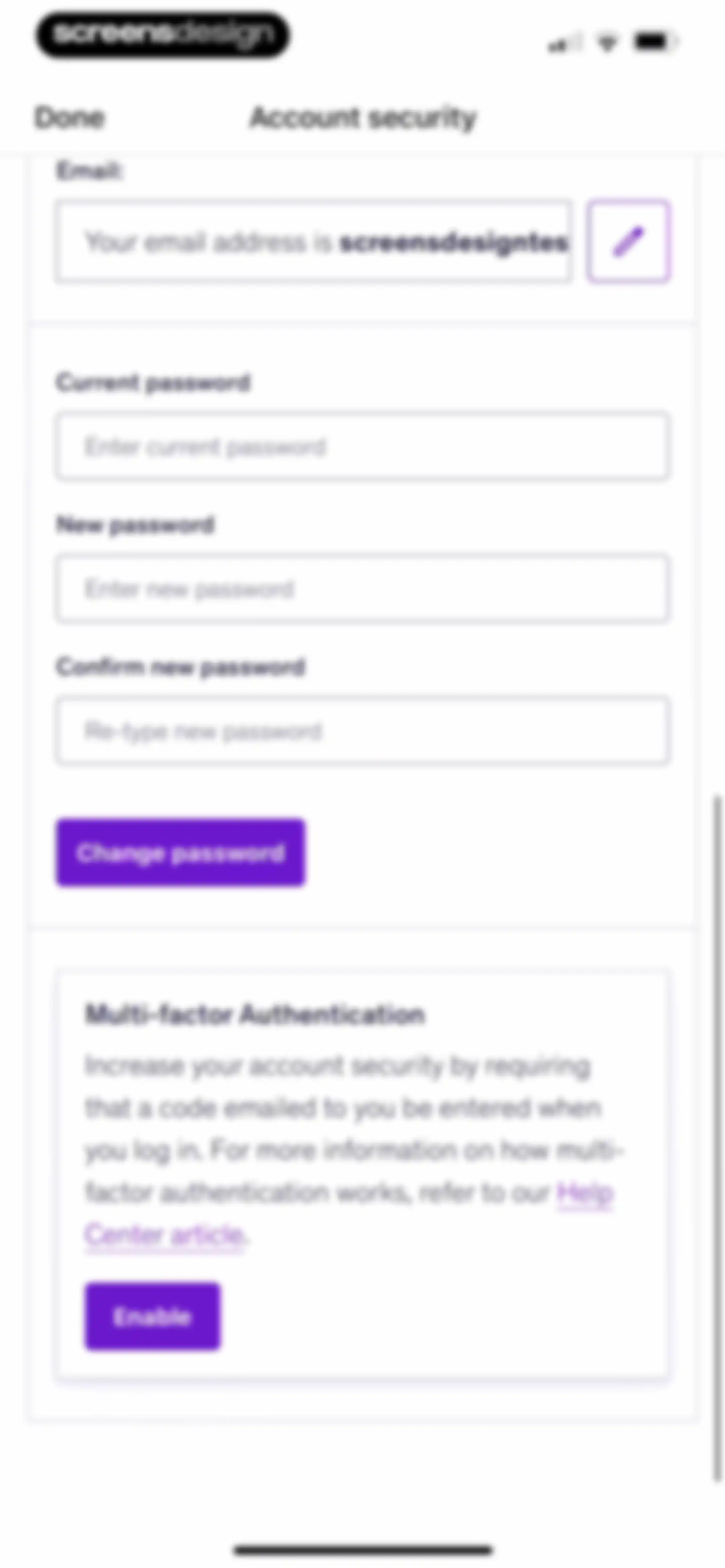Tap the Confirm new password label
This screenshot has height=1568, width=725.
[180, 666]
